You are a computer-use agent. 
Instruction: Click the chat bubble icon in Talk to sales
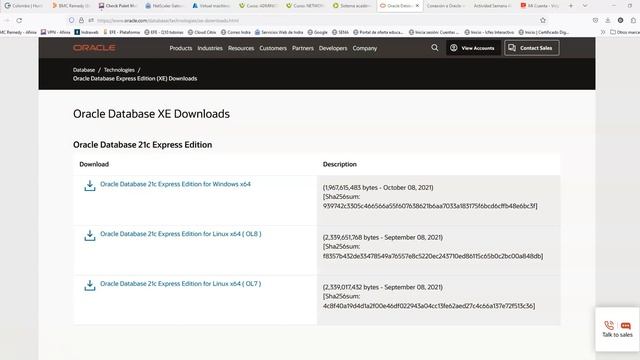(x=626, y=325)
